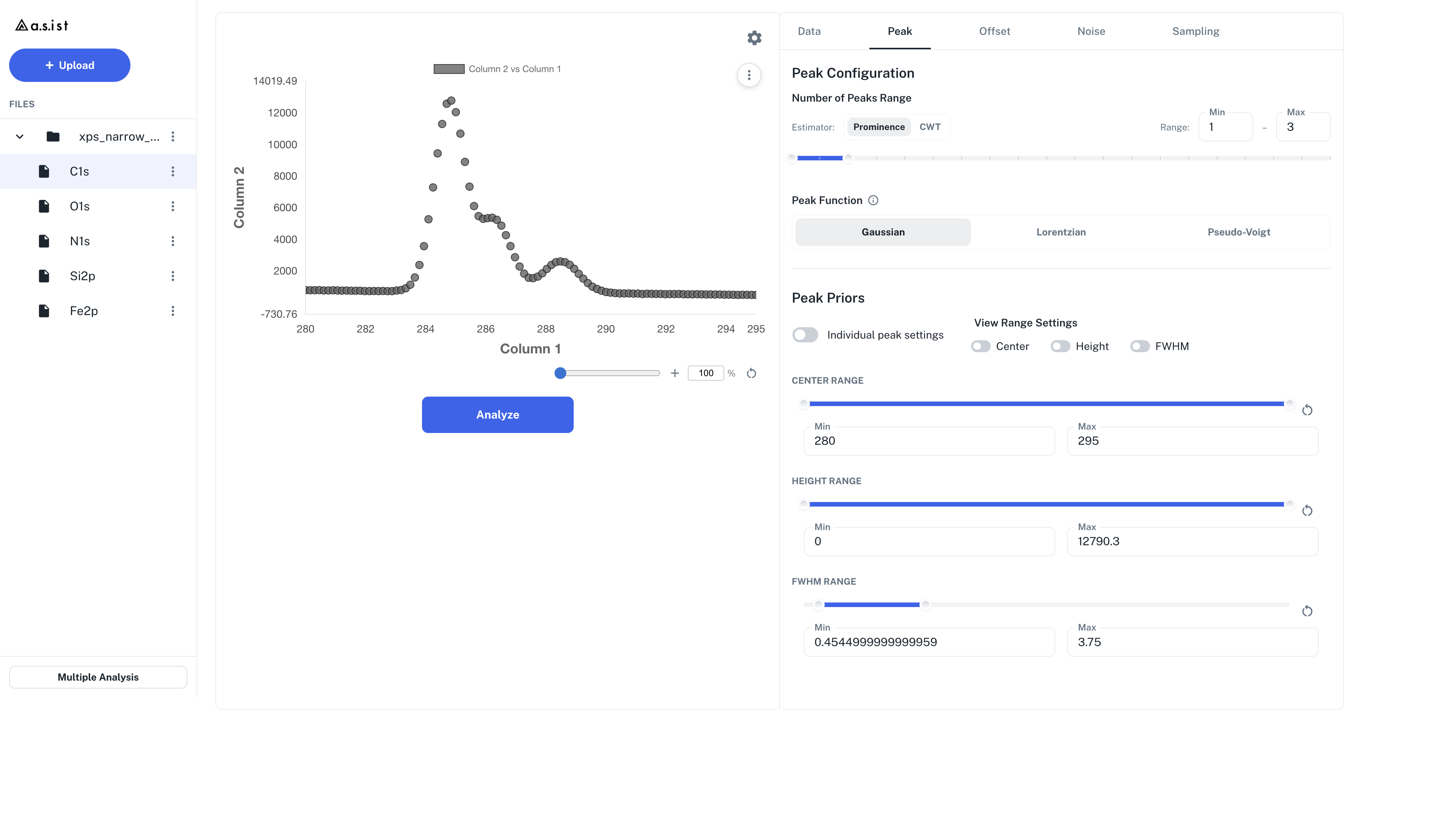This screenshot has height=819, width=1456.
Task: Click FWHM Range Max field 3.75
Action: 1192,642
